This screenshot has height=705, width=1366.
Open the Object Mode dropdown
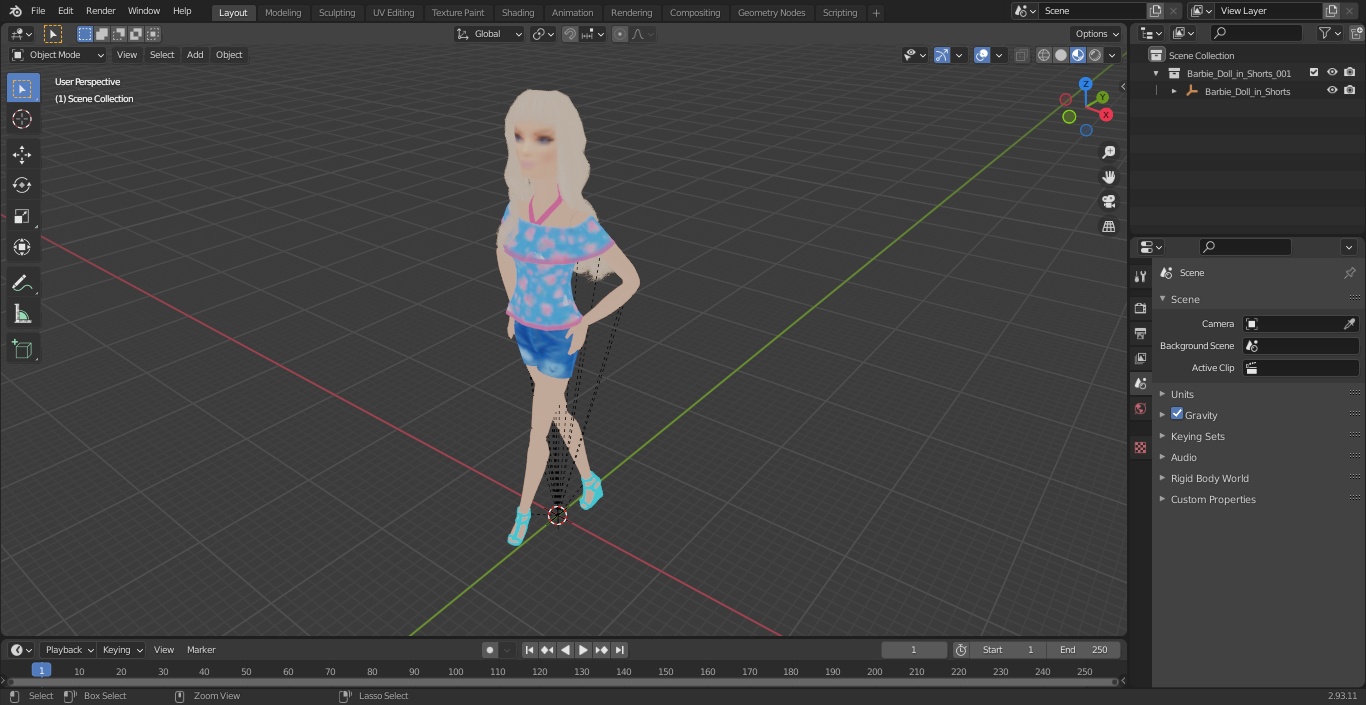(58, 55)
